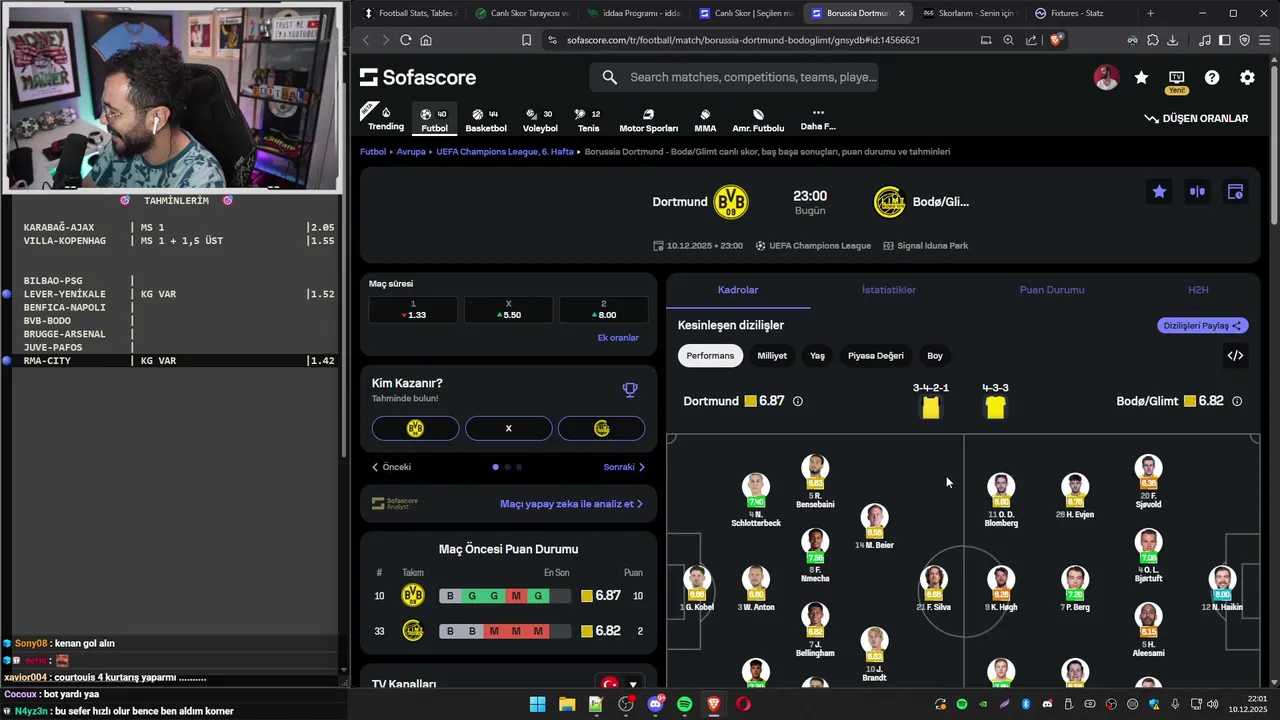Open player N. Haikin on the pitch

tap(1222, 589)
